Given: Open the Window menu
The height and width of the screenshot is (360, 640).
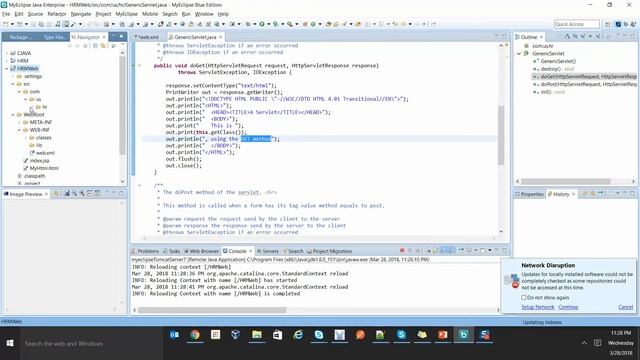Looking at the screenshot, I should 204,14.
